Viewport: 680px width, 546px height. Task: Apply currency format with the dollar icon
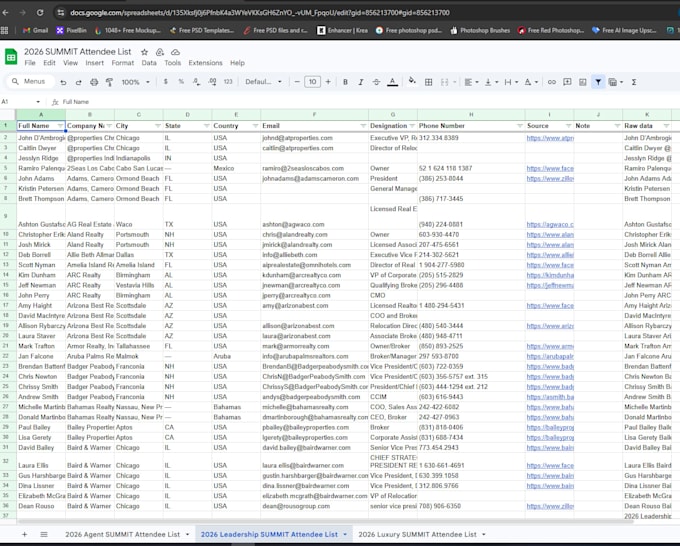(166, 82)
